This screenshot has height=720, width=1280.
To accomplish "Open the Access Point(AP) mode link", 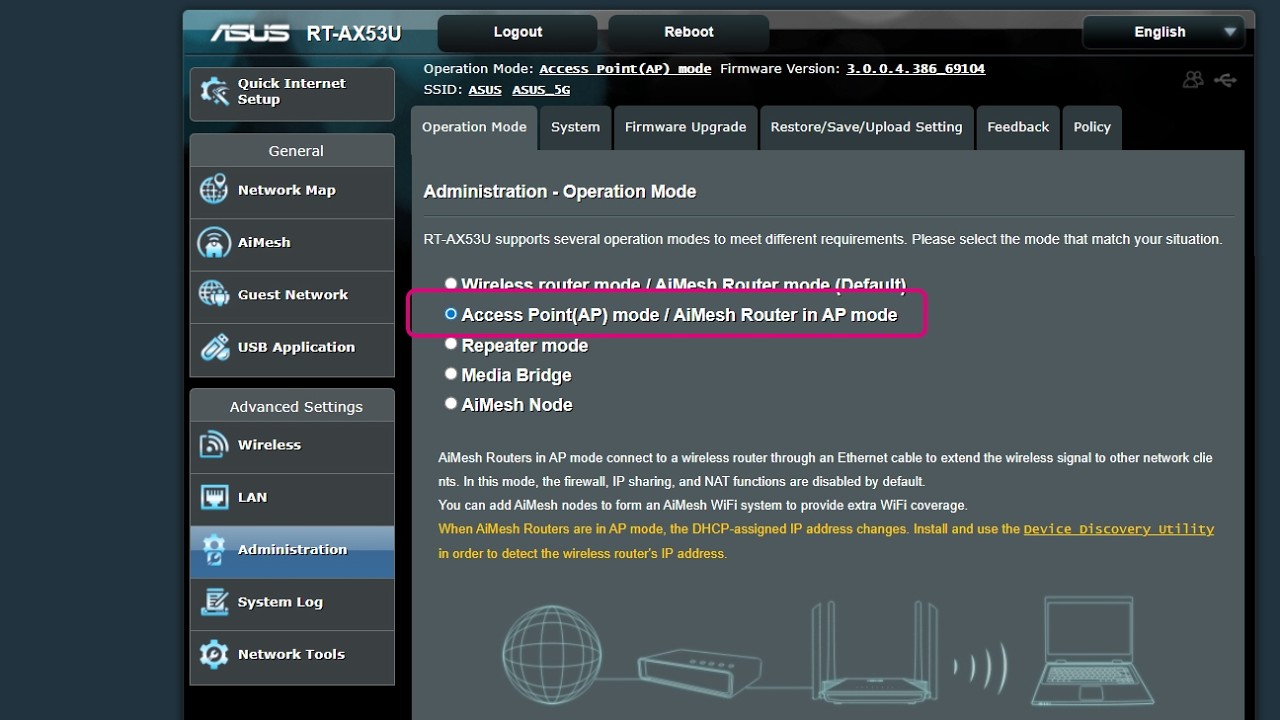I will [x=625, y=69].
